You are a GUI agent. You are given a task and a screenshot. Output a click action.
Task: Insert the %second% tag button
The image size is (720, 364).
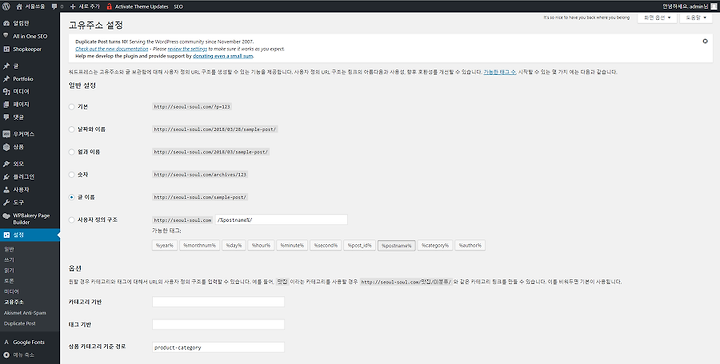coord(326,246)
